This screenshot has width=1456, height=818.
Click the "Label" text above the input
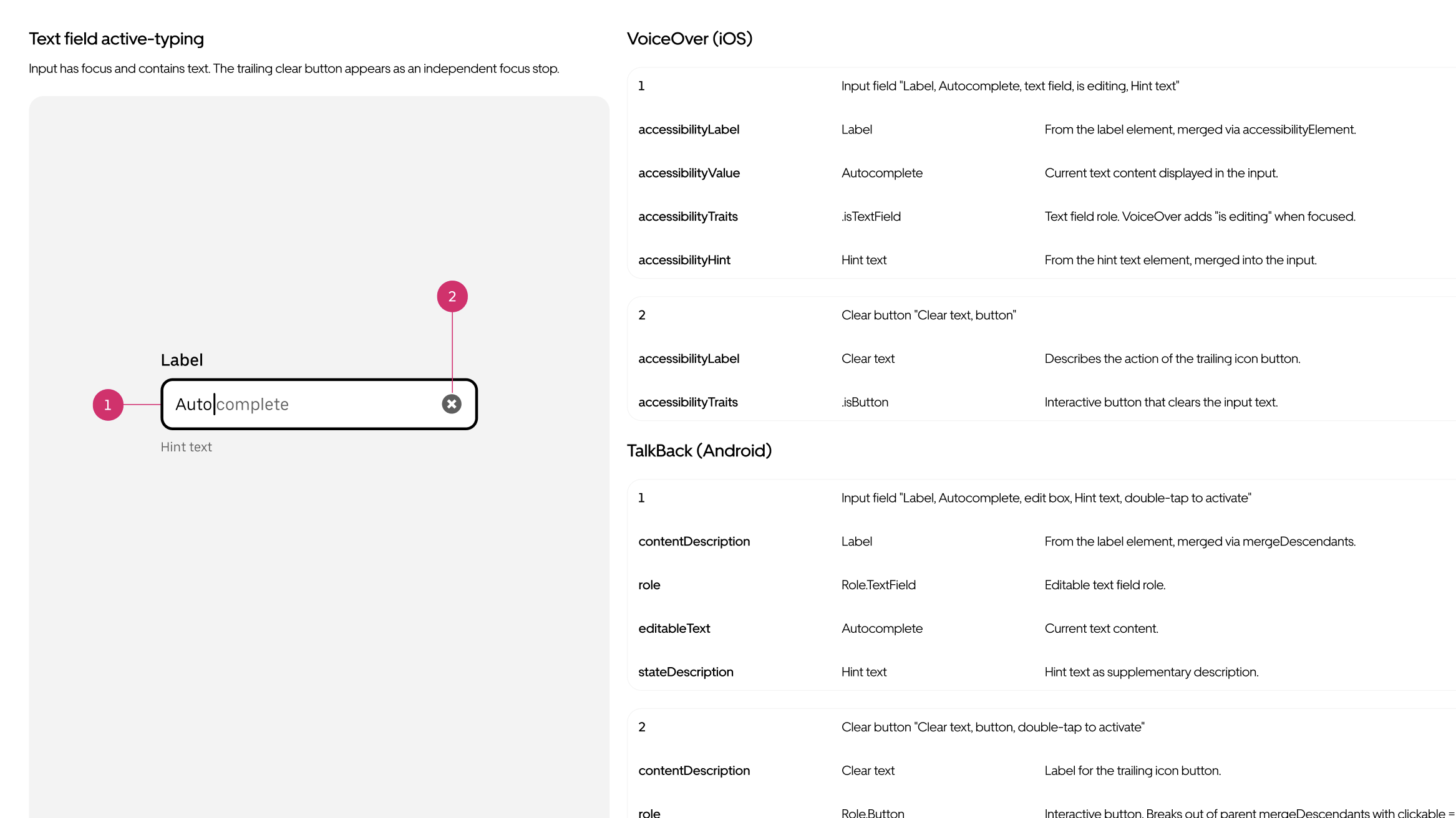(182, 360)
